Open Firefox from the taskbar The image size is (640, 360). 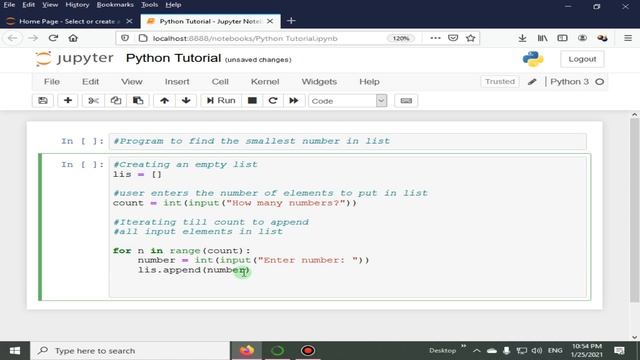[247, 351]
